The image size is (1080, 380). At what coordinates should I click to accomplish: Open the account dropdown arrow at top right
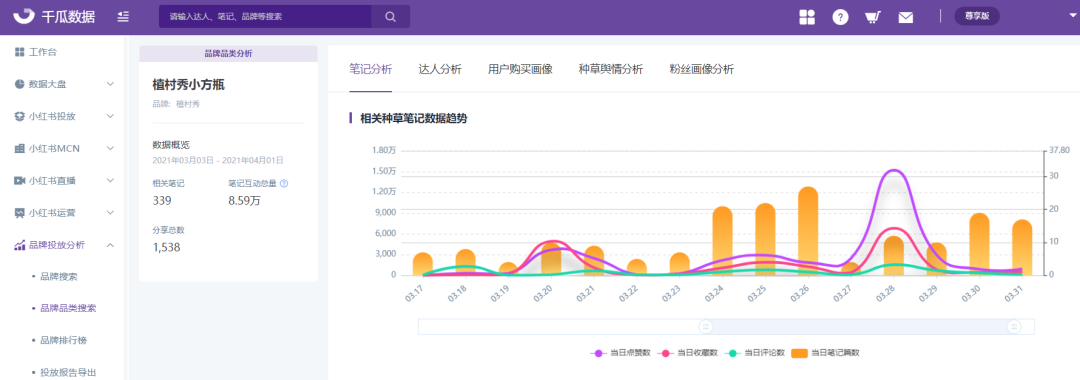click(x=1072, y=15)
